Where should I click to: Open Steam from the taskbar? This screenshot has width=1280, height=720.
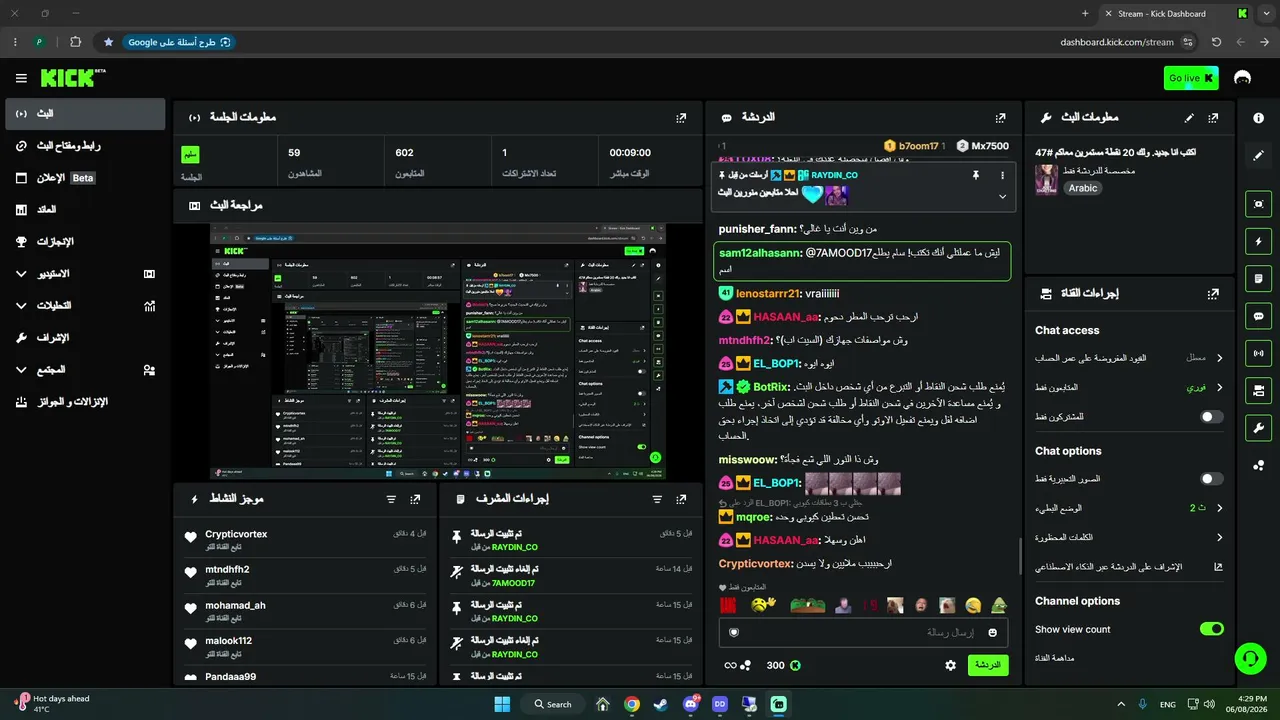pyautogui.click(x=661, y=704)
